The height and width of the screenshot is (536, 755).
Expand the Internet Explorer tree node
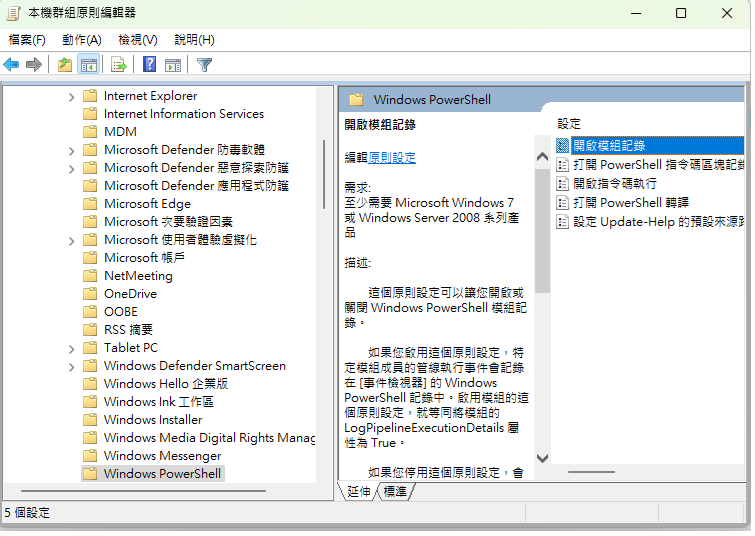[71, 97]
